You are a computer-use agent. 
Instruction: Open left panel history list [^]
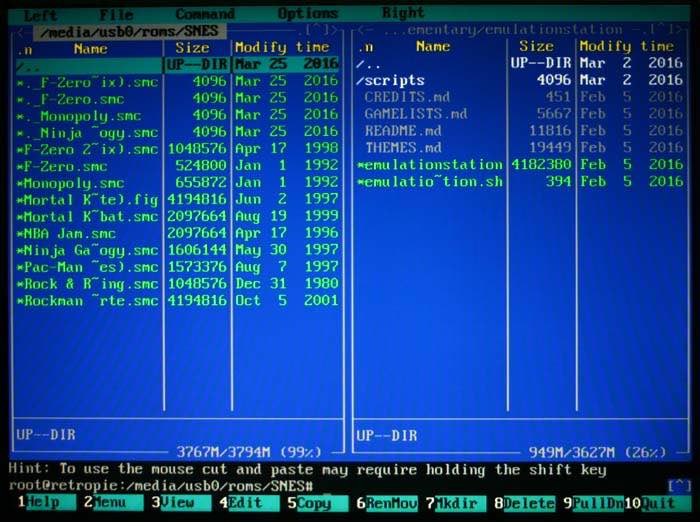click(317, 31)
